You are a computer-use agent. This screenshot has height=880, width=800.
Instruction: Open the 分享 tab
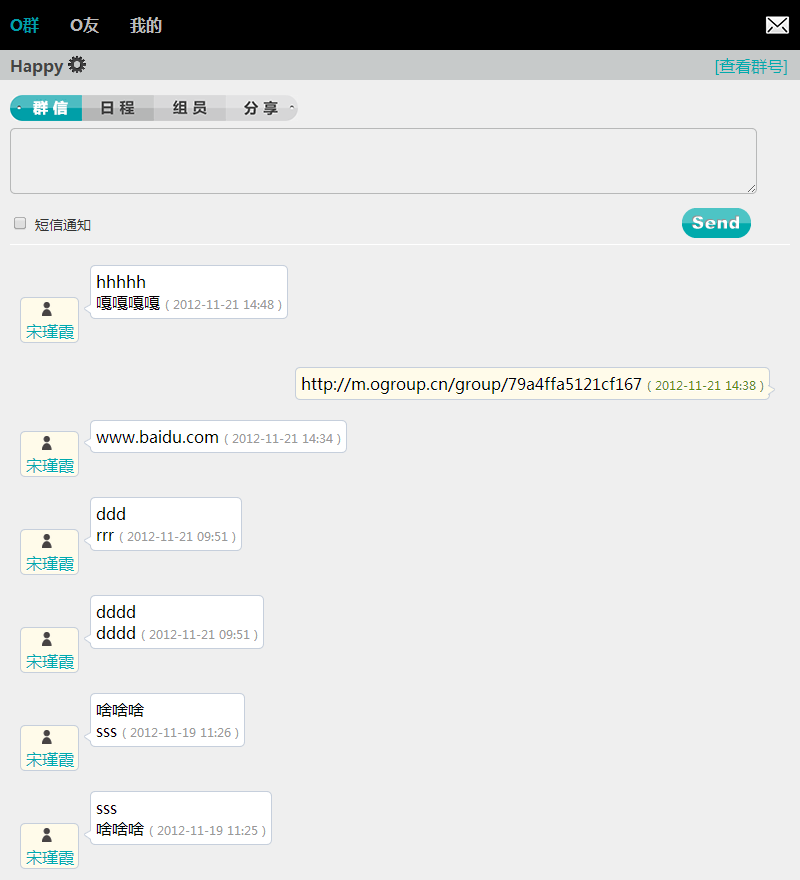262,108
